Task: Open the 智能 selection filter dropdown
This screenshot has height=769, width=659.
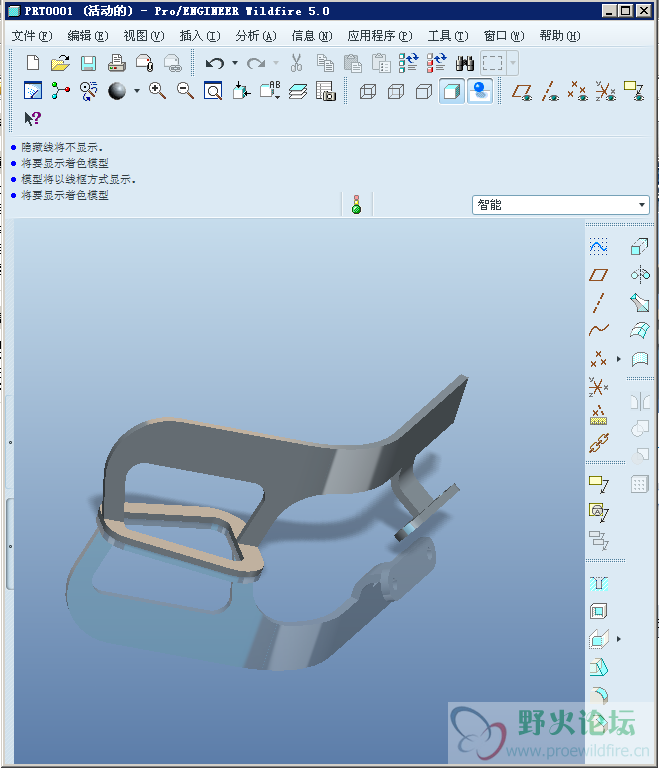Action: click(x=560, y=205)
